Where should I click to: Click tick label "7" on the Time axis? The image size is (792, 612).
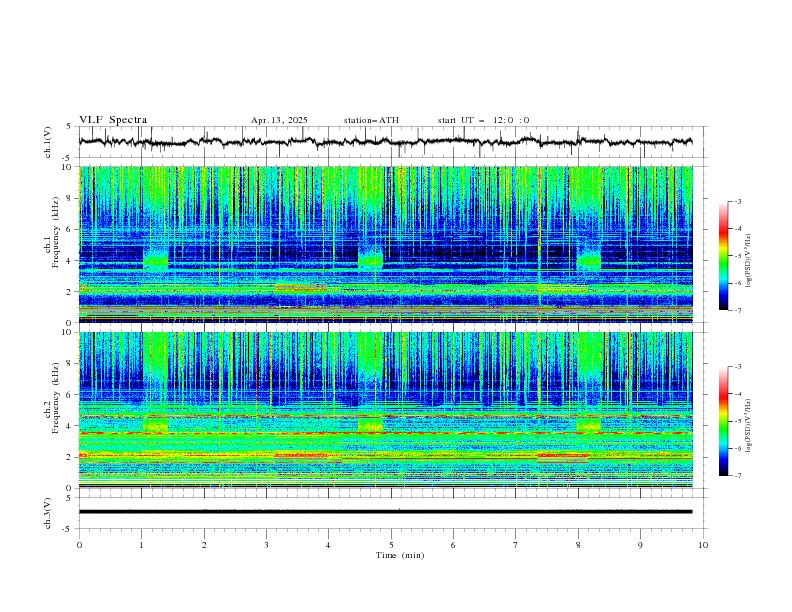(516, 545)
